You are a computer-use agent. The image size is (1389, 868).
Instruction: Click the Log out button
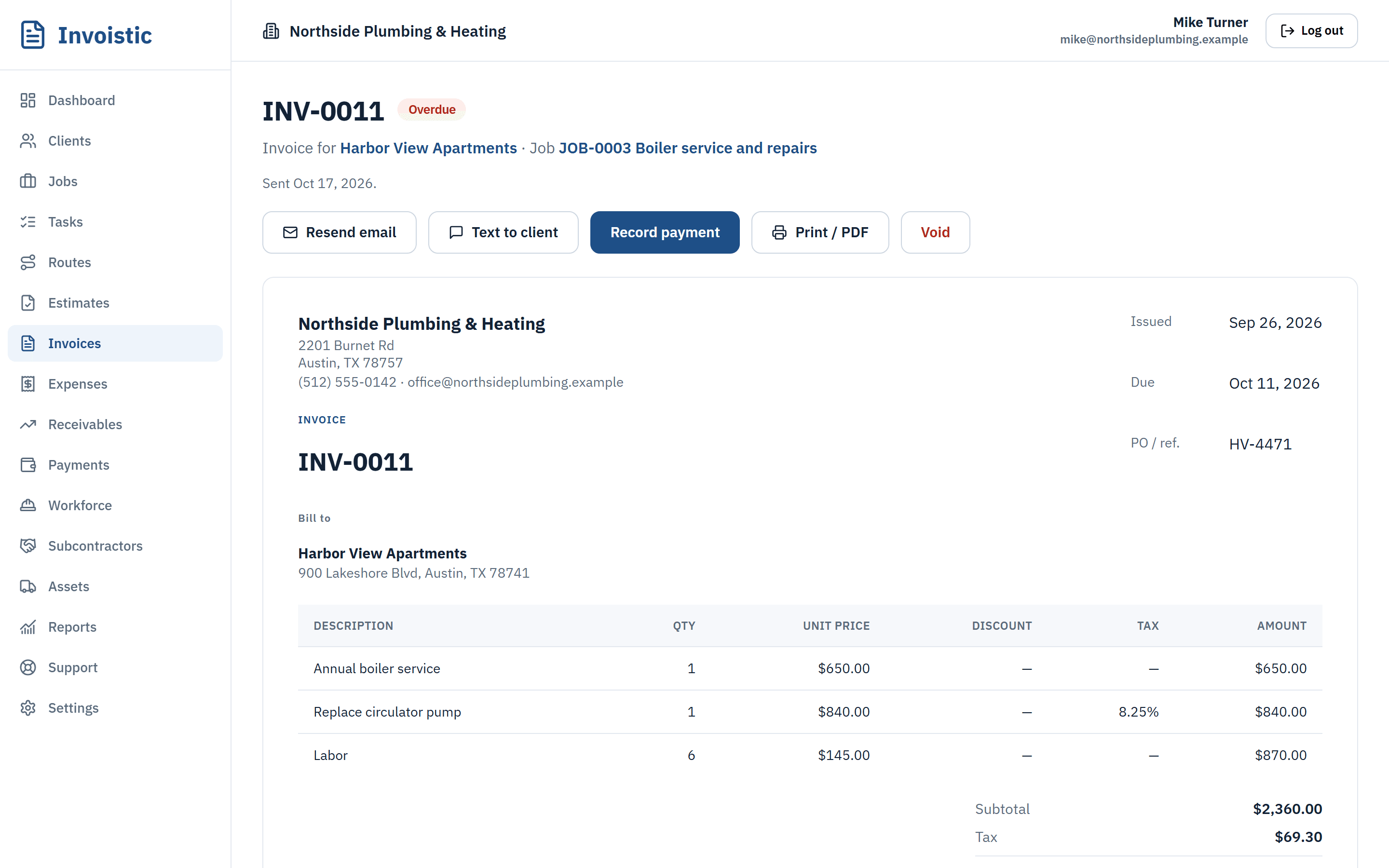tap(1311, 31)
